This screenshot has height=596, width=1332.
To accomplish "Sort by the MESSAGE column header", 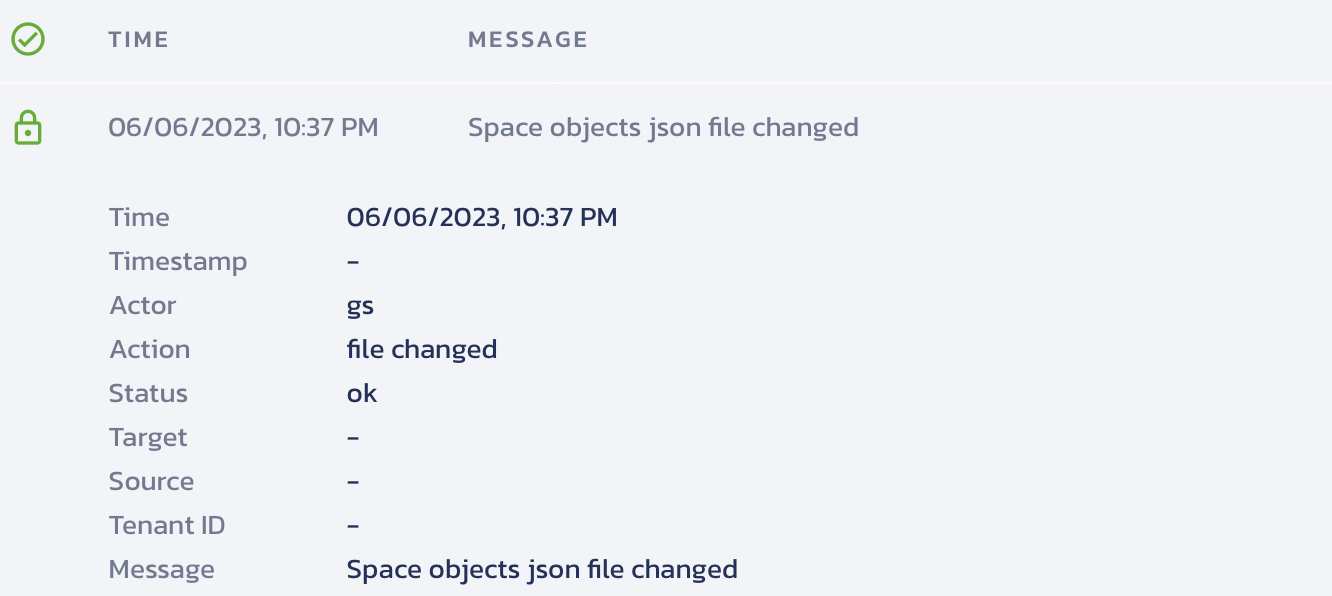I will point(528,40).
